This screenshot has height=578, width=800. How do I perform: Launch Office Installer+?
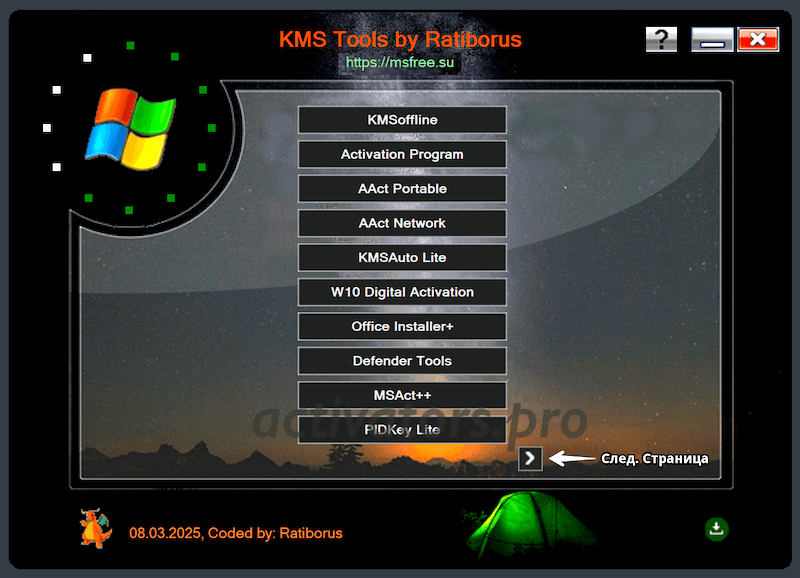click(x=401, y=326)
